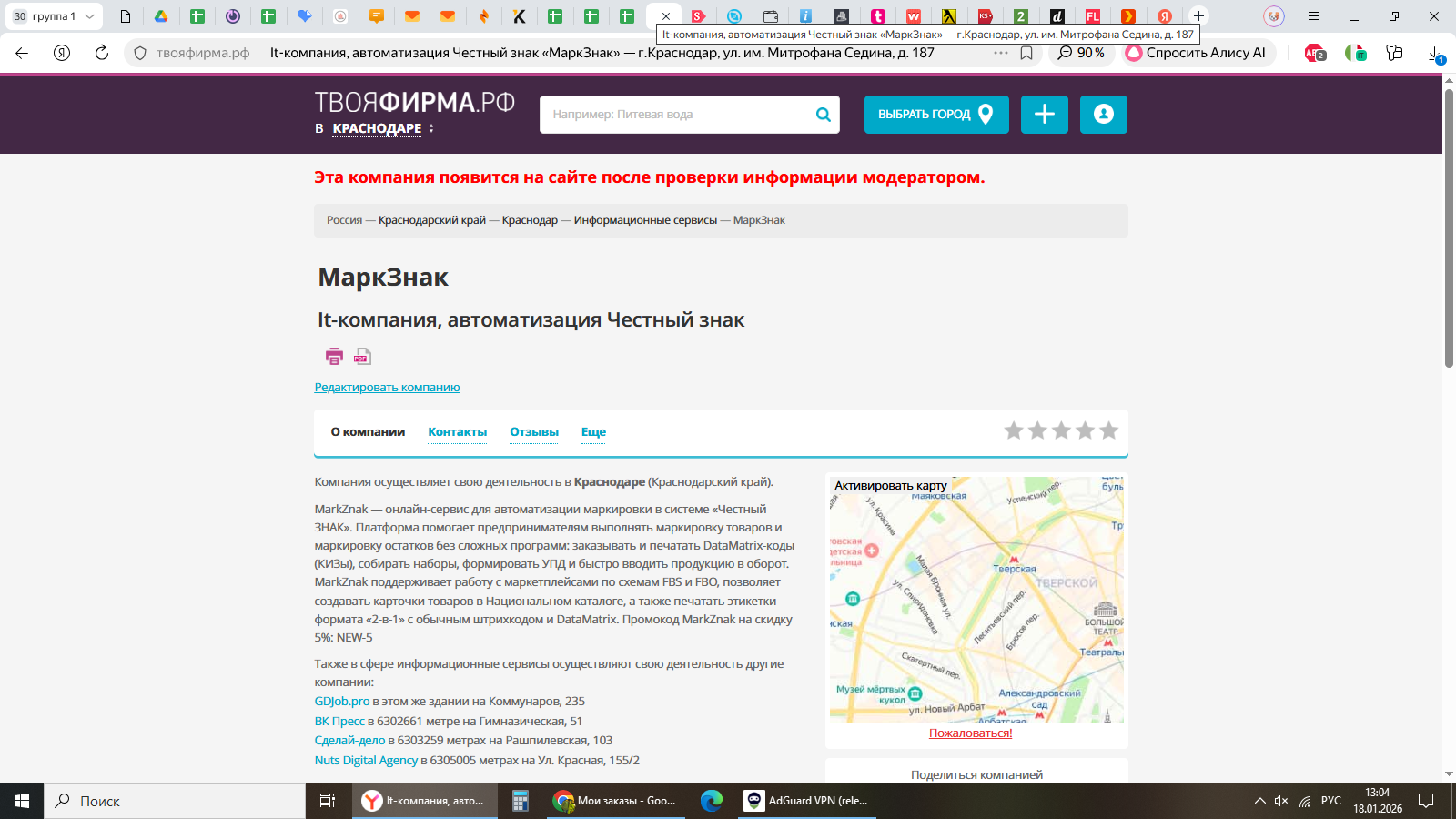Open the ВК Пресс company link

point(339,722)
